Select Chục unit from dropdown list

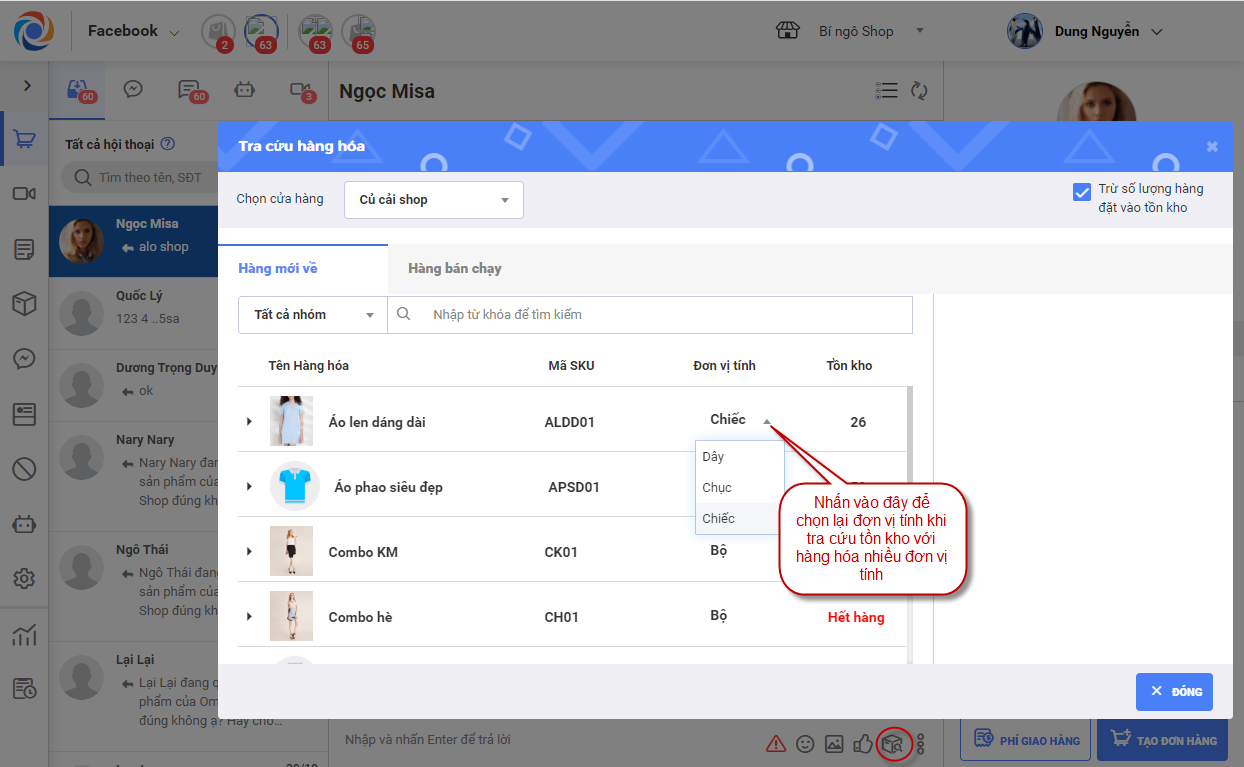click(x=718, y=488)
